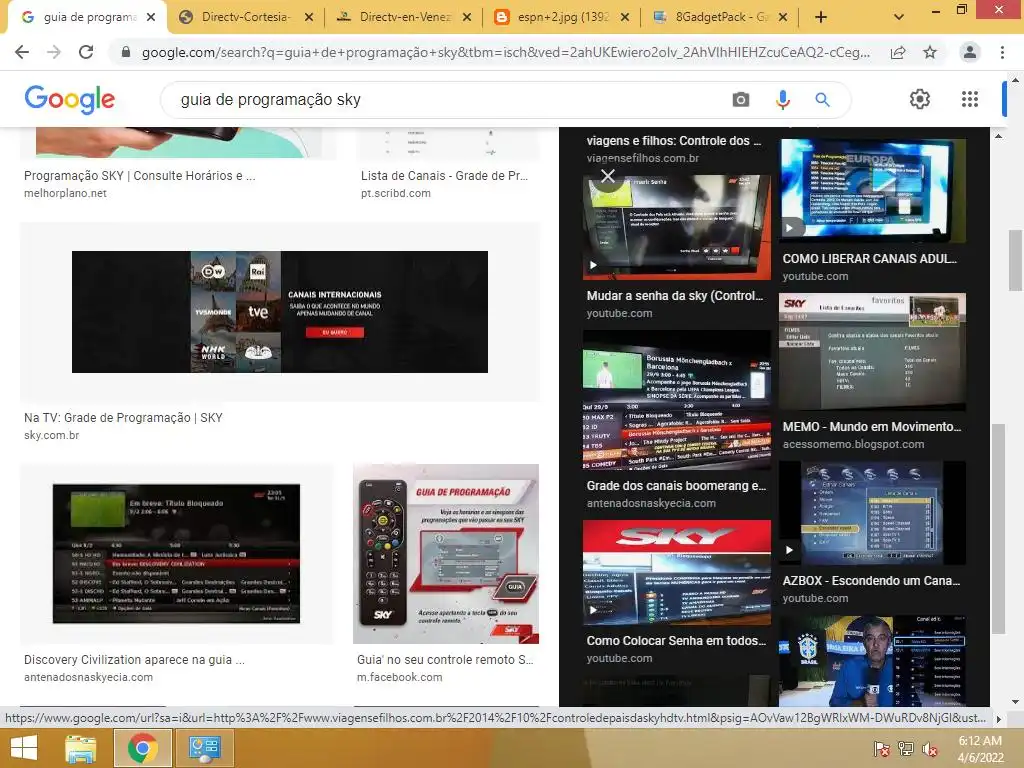Switch to the 8GadgetPack tab

[719, 17]
